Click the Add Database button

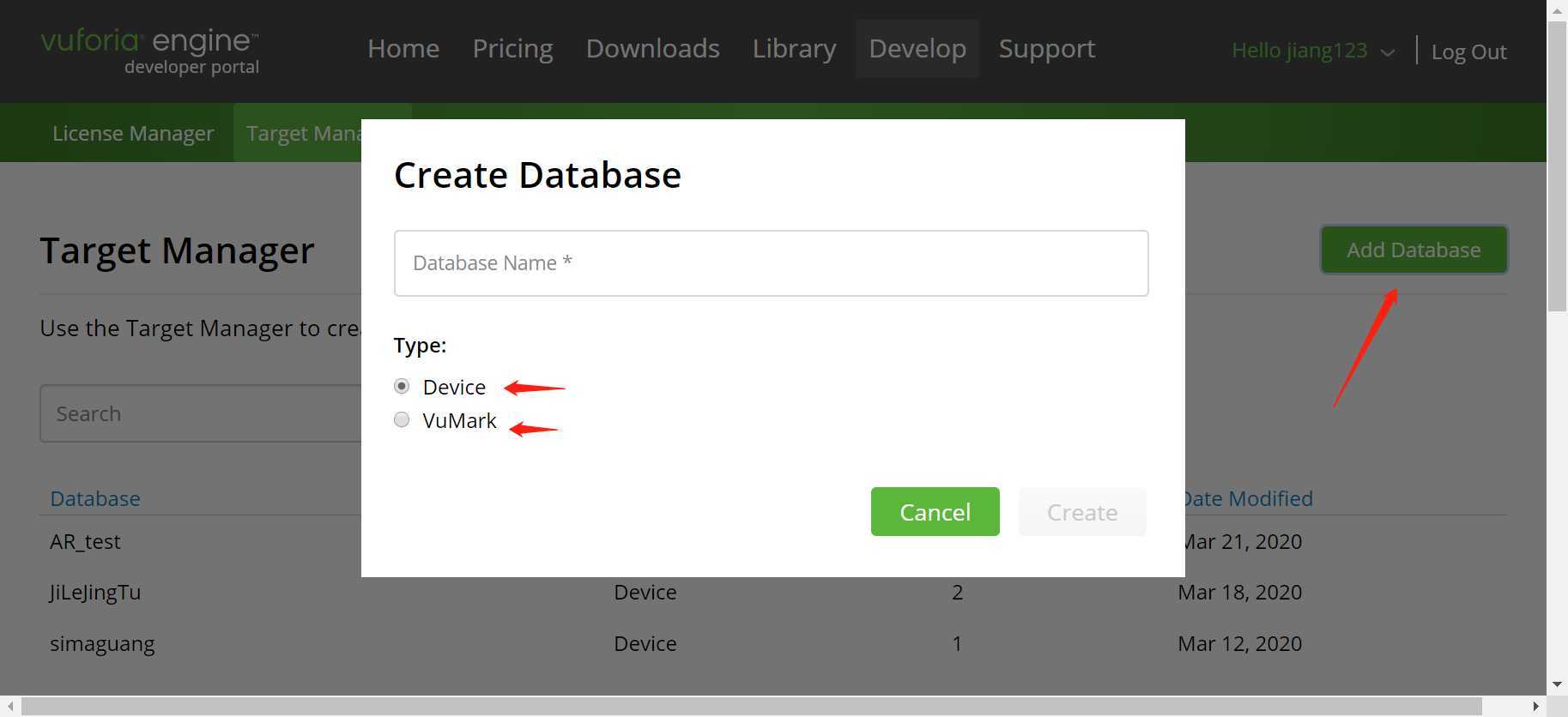point(1414,250)
